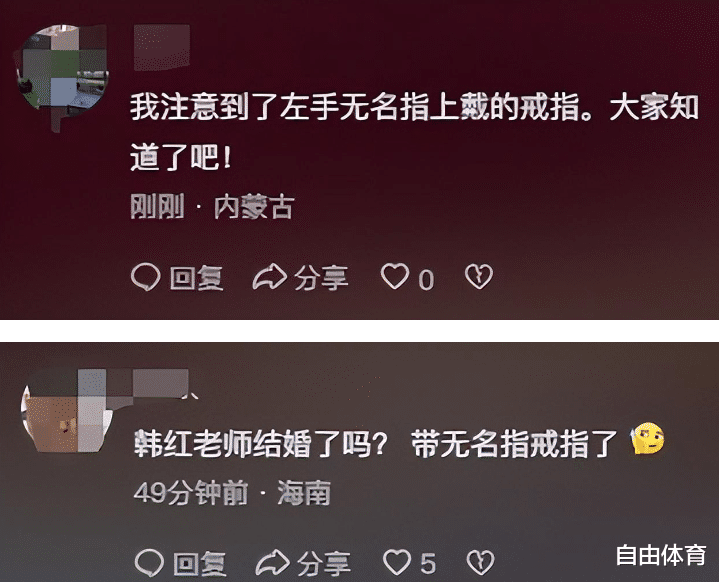The width and height of the screenshot is (719, 582).
Task: Open the profile avatar of the 海南 commenter
Action: pos(69,410)
